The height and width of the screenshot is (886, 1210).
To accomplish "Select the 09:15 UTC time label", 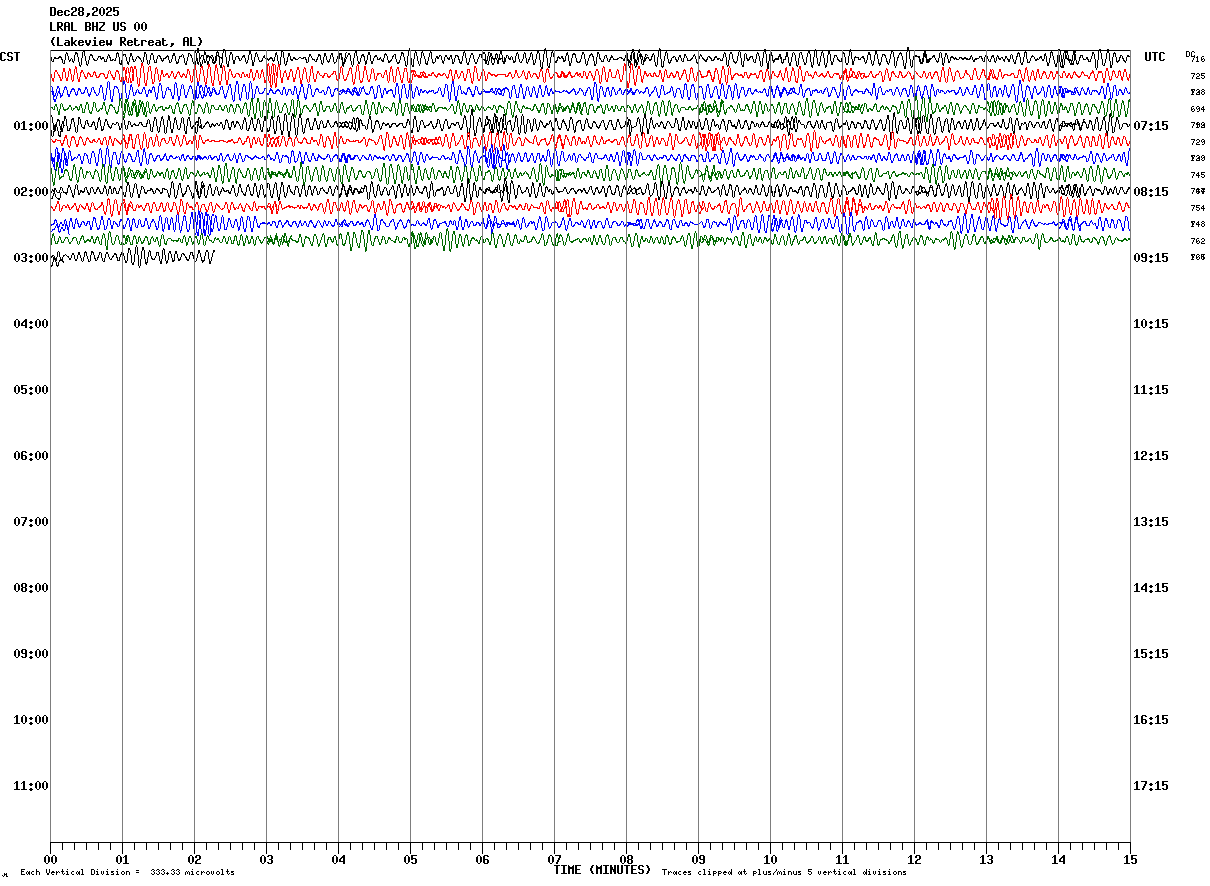I will coord(1151,258).
